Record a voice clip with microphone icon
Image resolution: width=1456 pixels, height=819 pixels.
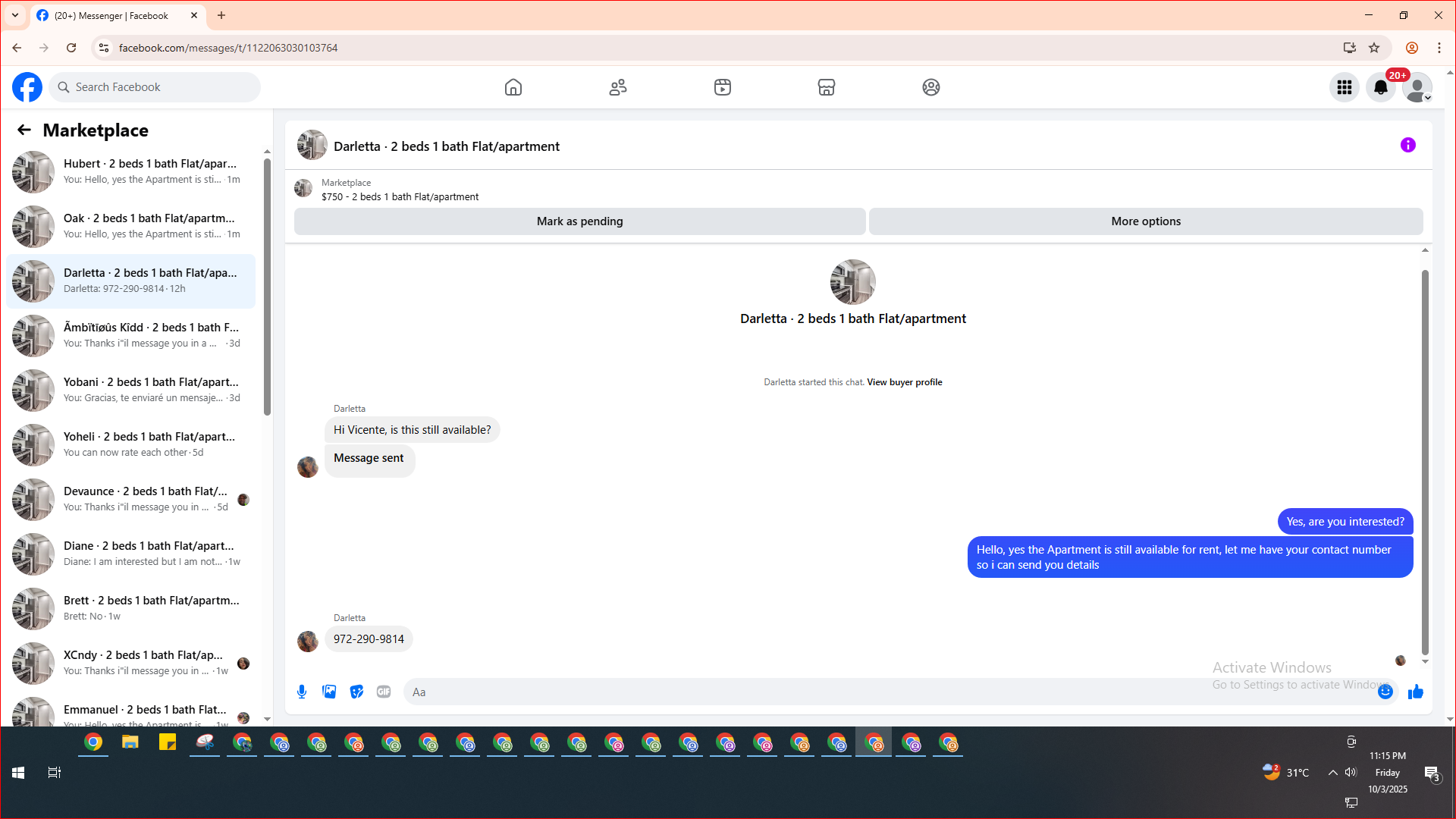click(x=302, y=692)
